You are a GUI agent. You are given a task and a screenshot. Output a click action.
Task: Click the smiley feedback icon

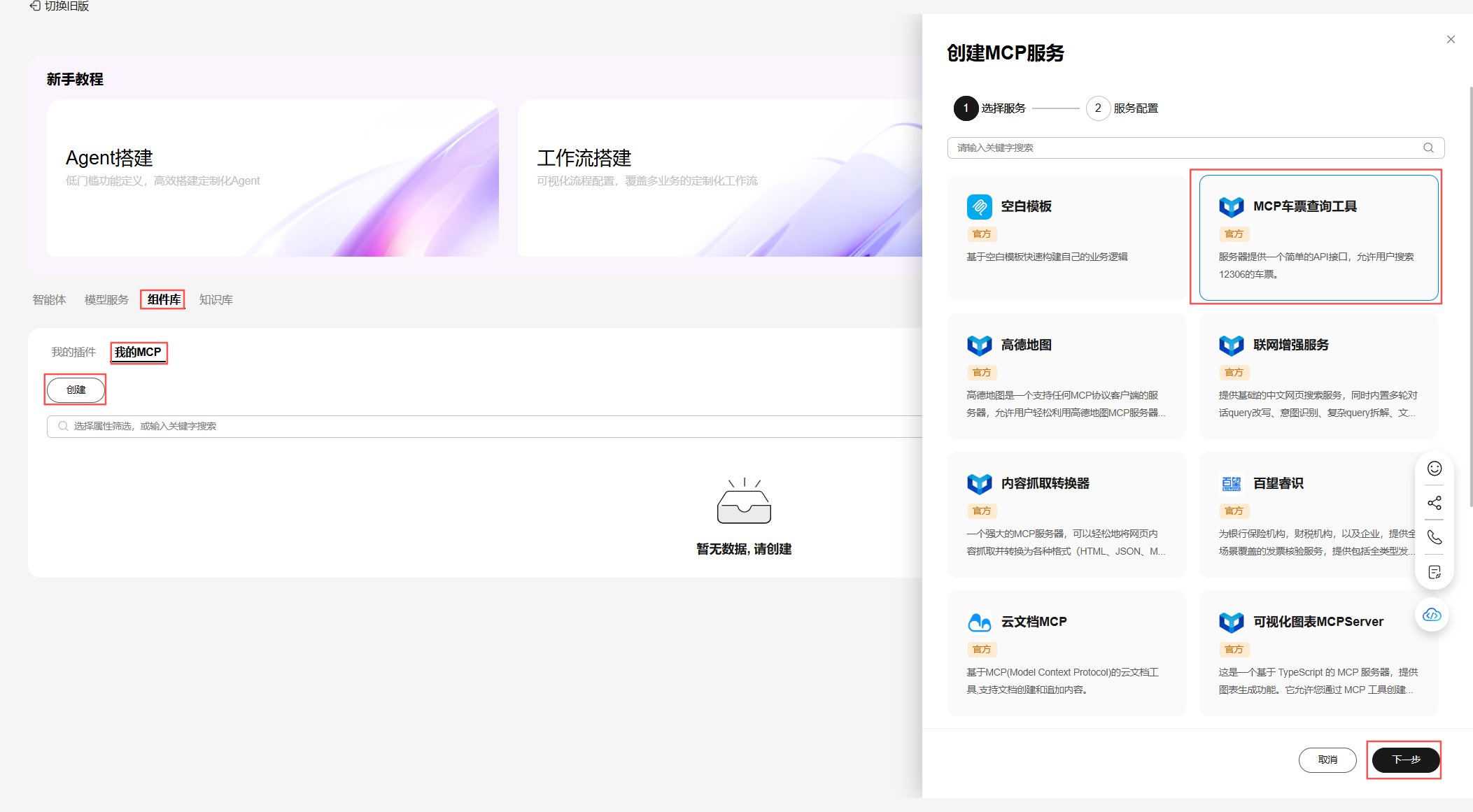point(1435,469)
